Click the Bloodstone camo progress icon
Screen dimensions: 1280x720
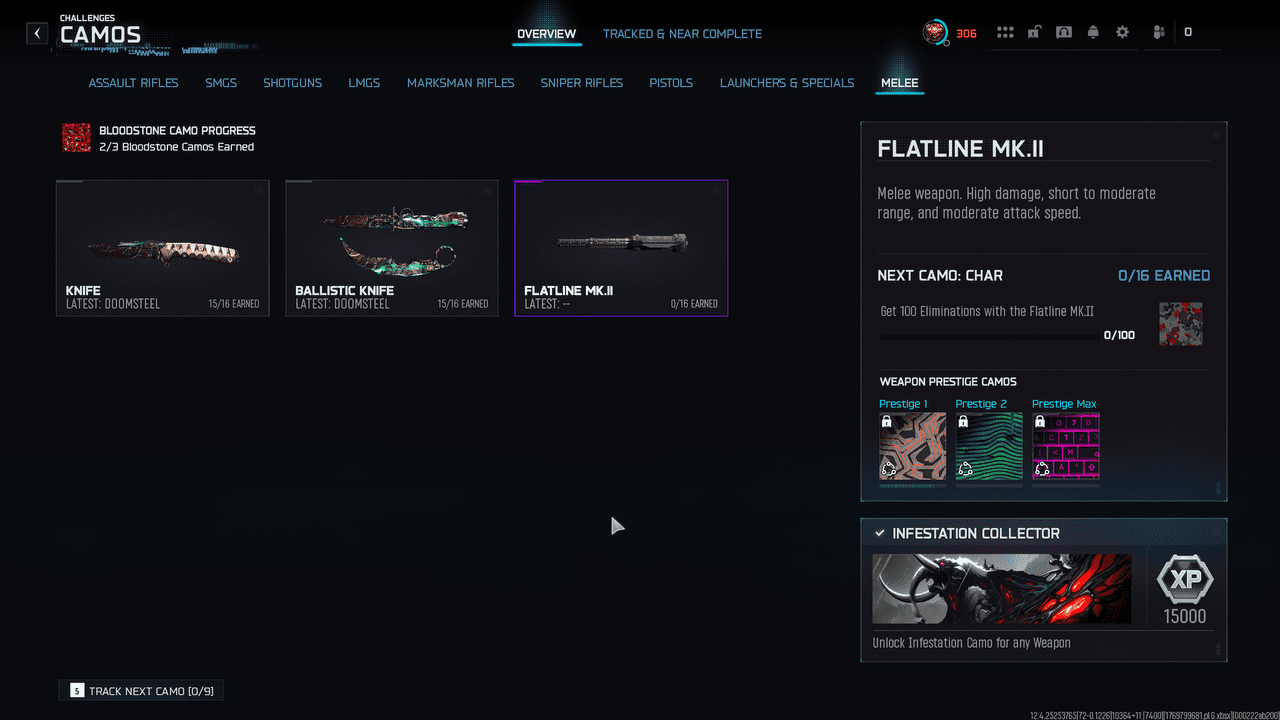(76, 138)
